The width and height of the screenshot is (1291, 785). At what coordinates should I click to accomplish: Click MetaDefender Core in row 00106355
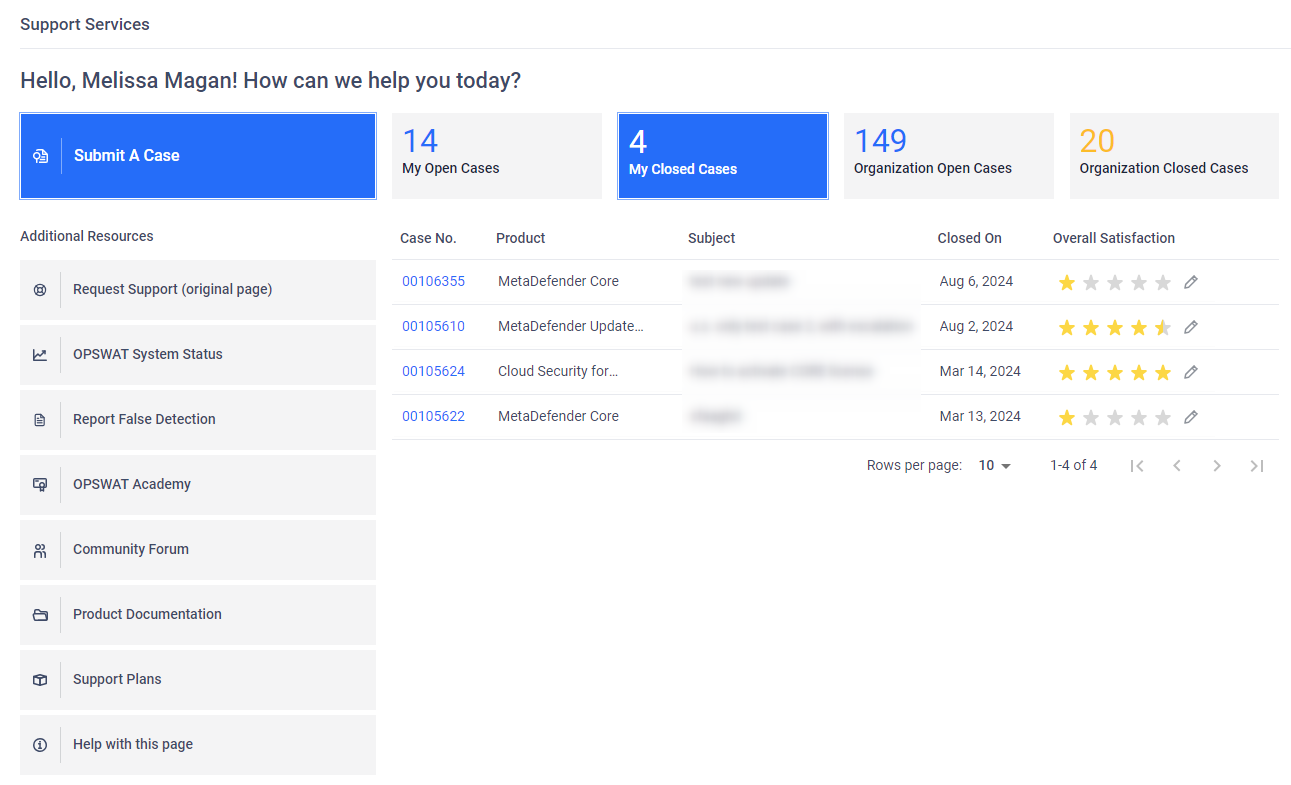pos(558,282)
